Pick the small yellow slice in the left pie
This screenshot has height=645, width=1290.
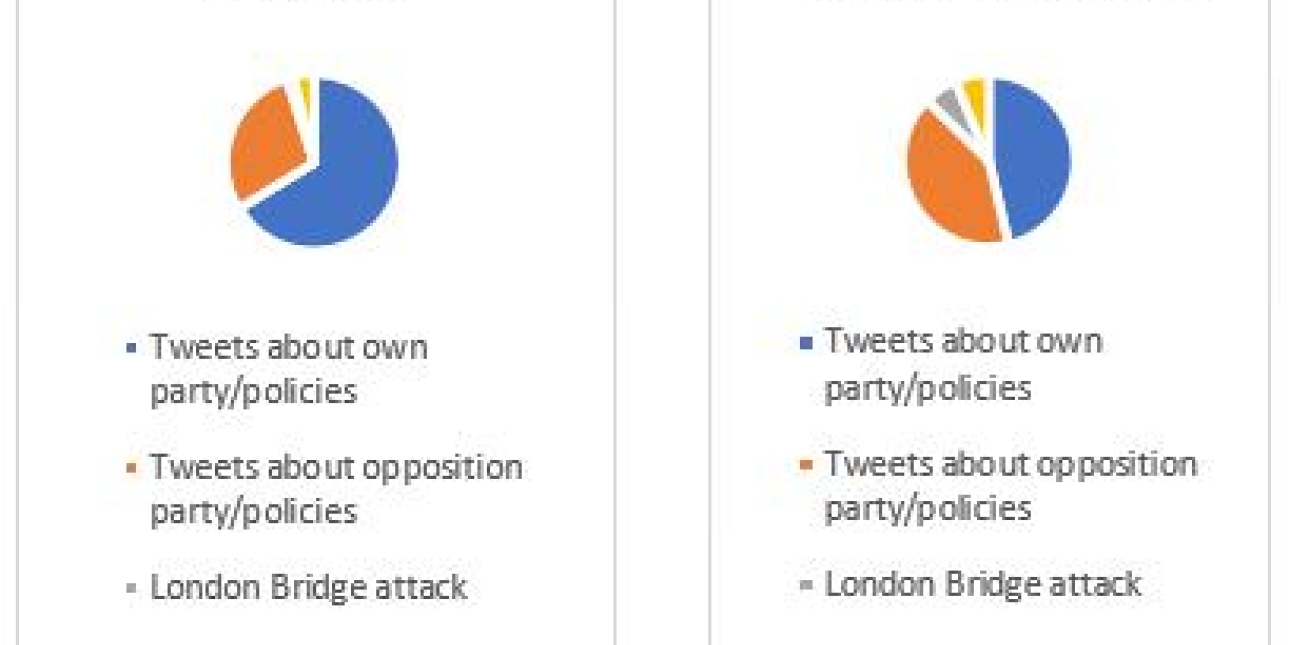tap(306, 90)
